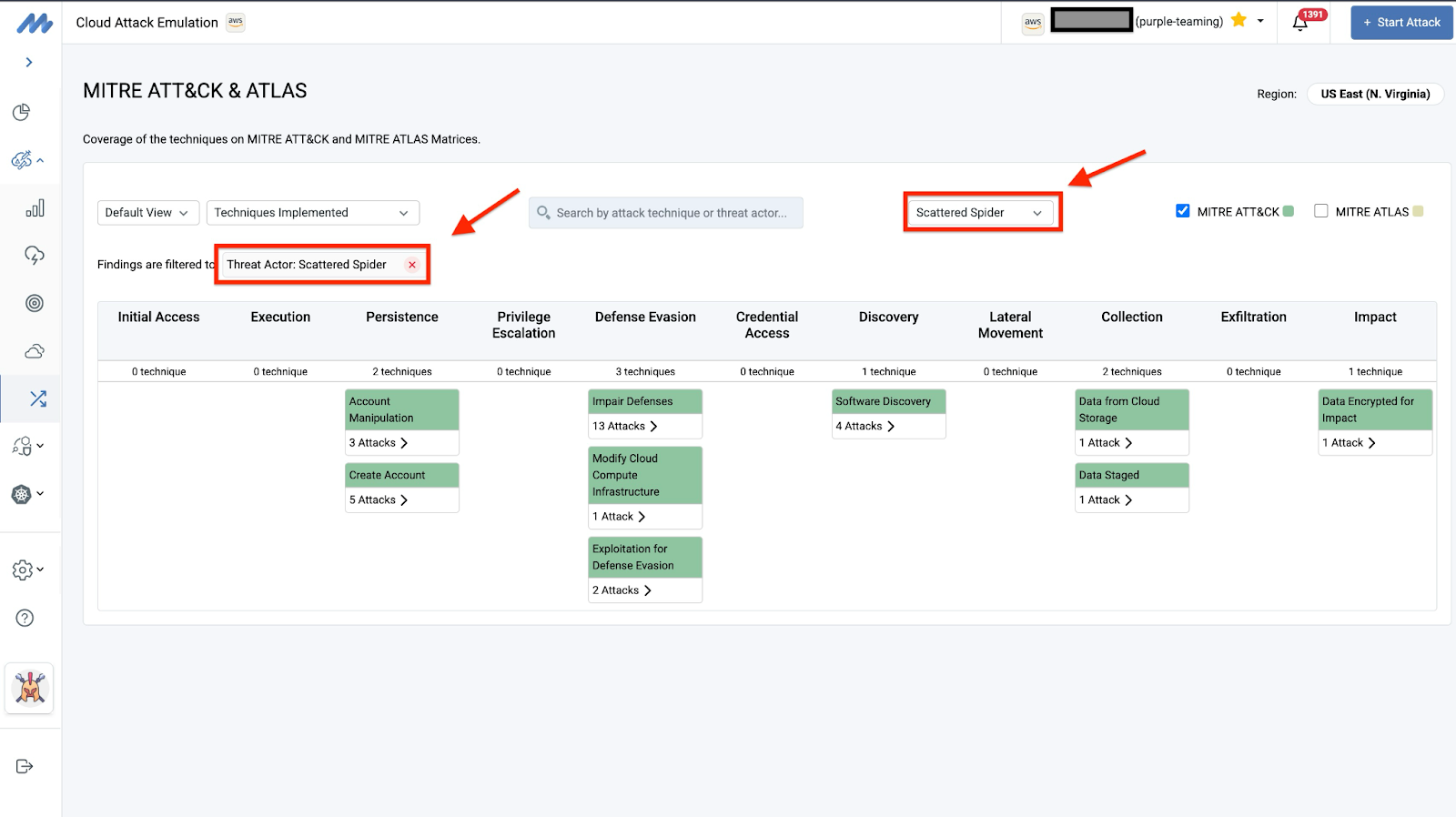This screenshot has width=1456, height=817.
Task: Open the cloud lightning attack icon
Action: 35,256
